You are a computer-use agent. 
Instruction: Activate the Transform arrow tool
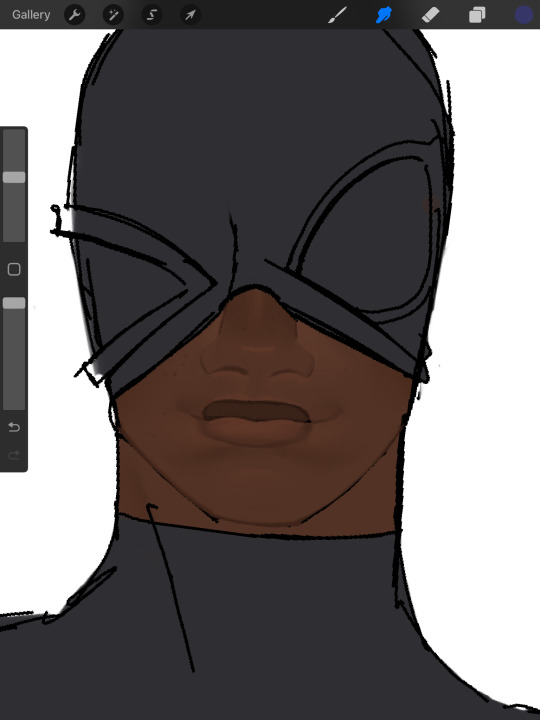click(x=190, y=15)
